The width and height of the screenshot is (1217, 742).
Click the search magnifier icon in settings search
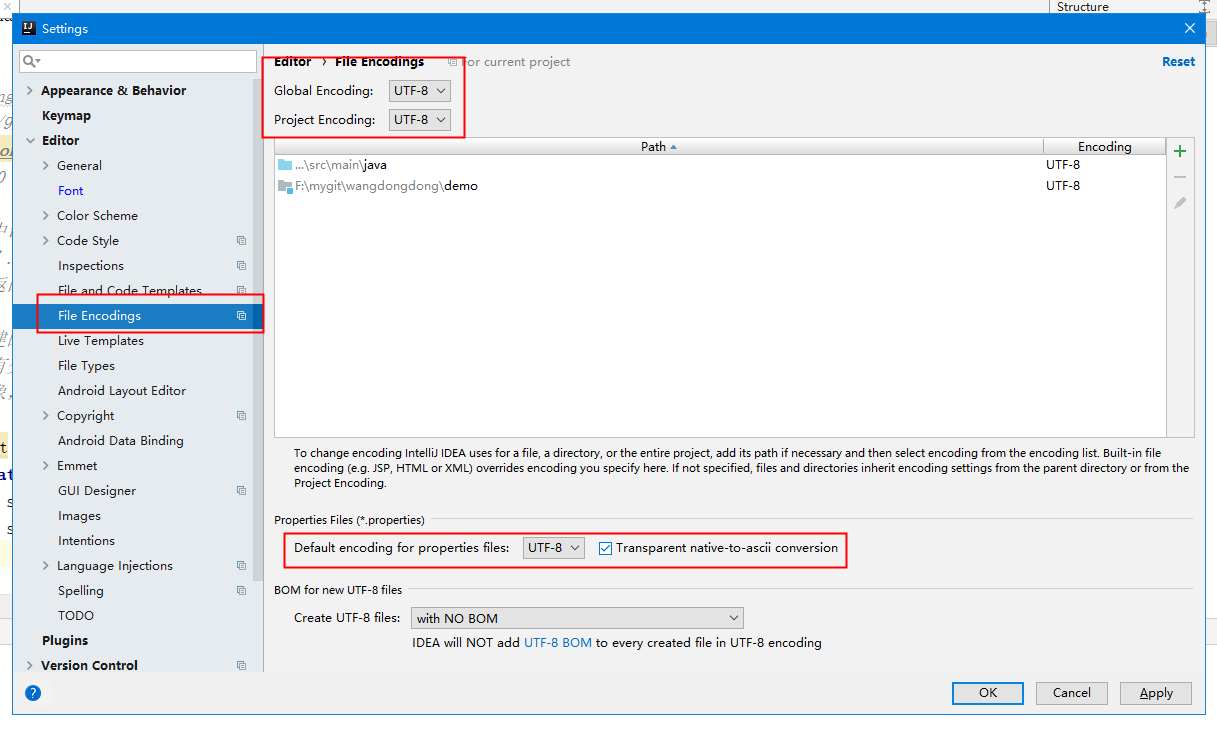click(30, 61)
